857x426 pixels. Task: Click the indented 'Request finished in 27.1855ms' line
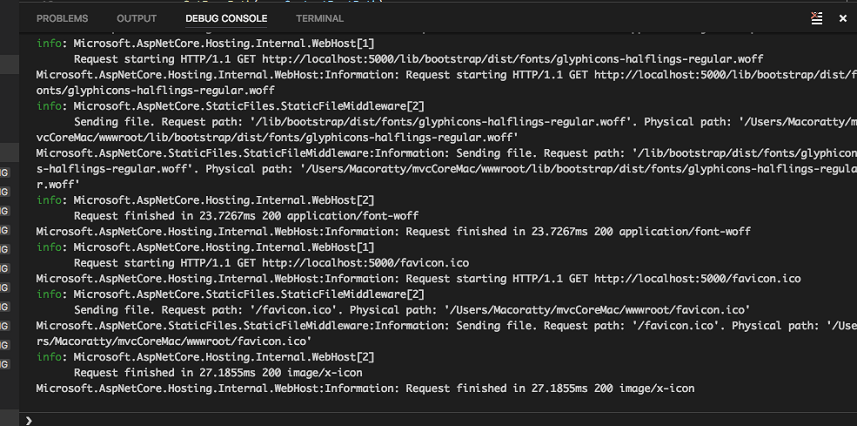[218, 373]
